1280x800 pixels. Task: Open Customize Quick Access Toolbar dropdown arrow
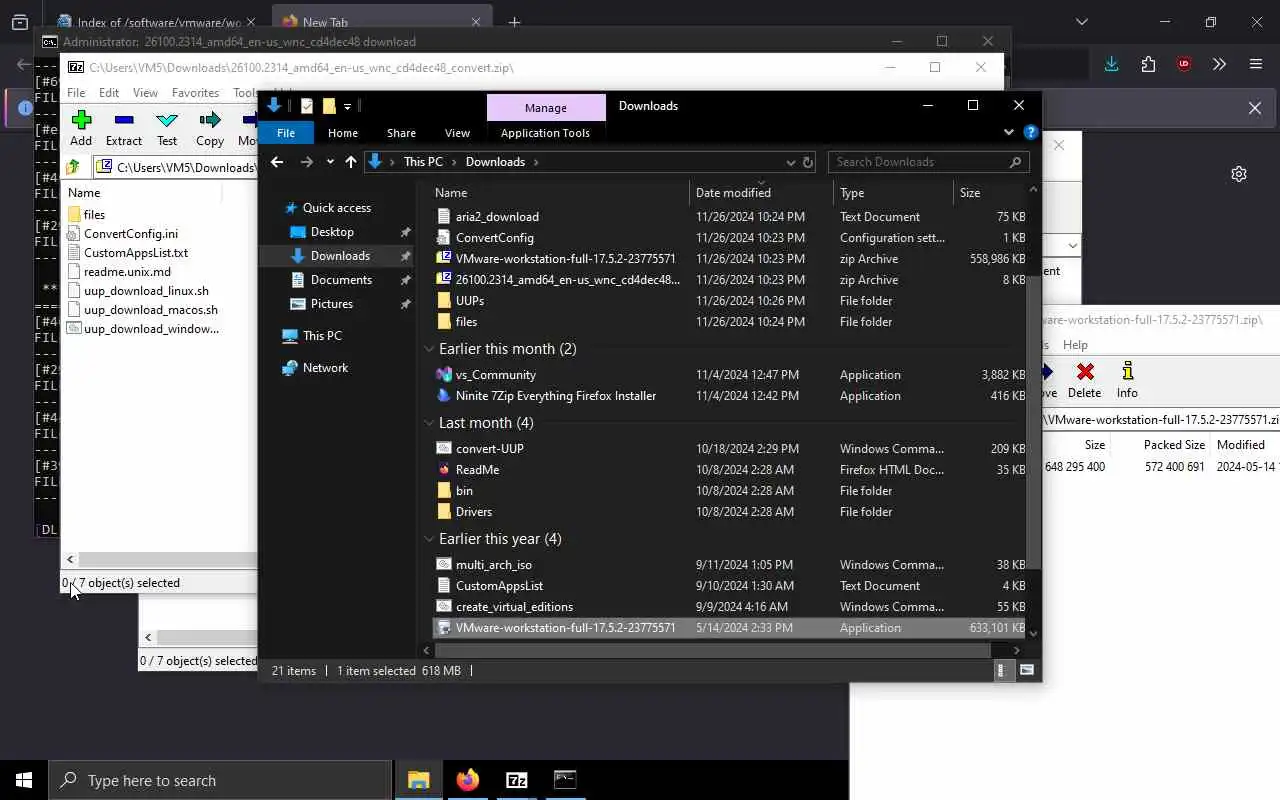point(348,106)
